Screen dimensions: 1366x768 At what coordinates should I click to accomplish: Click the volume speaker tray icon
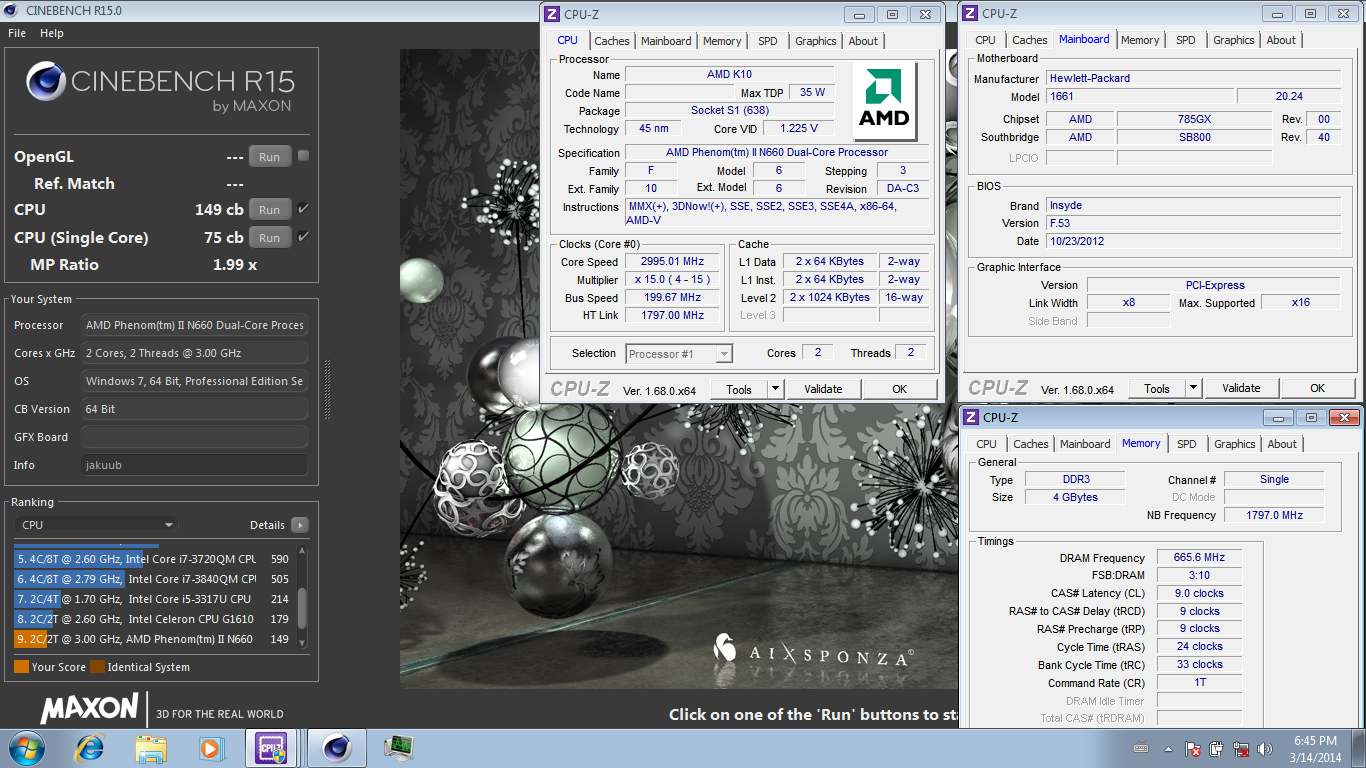coord(1266,749)
